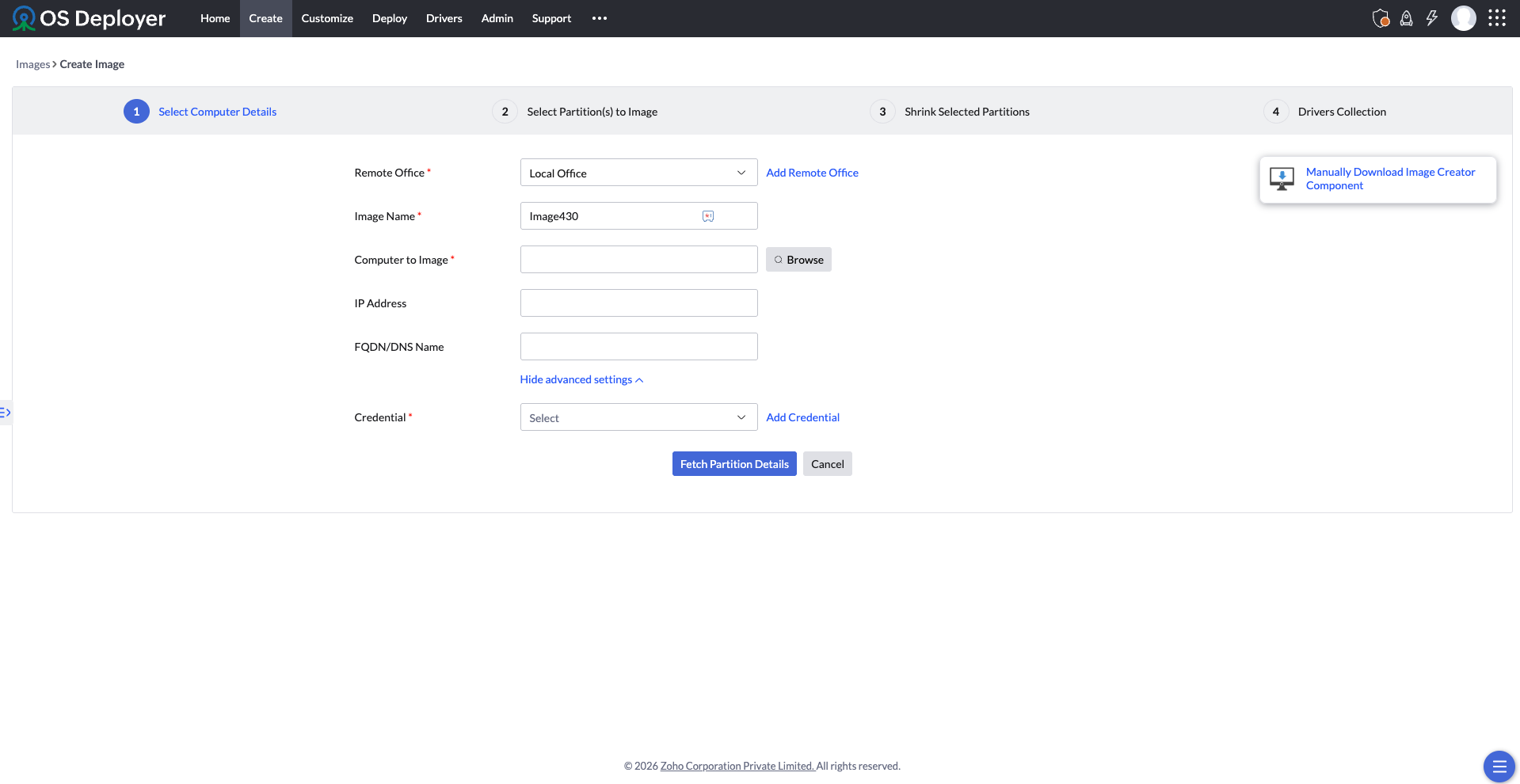The height and width of the screenshot is (784, 1520).
Task: Open the Credential Select dropdown
Action: 638,417
